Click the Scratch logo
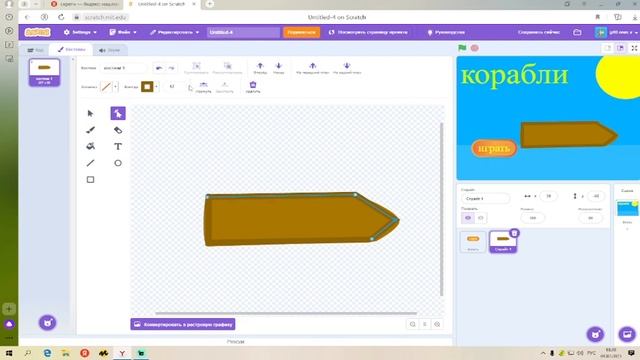 coord(38,32)
